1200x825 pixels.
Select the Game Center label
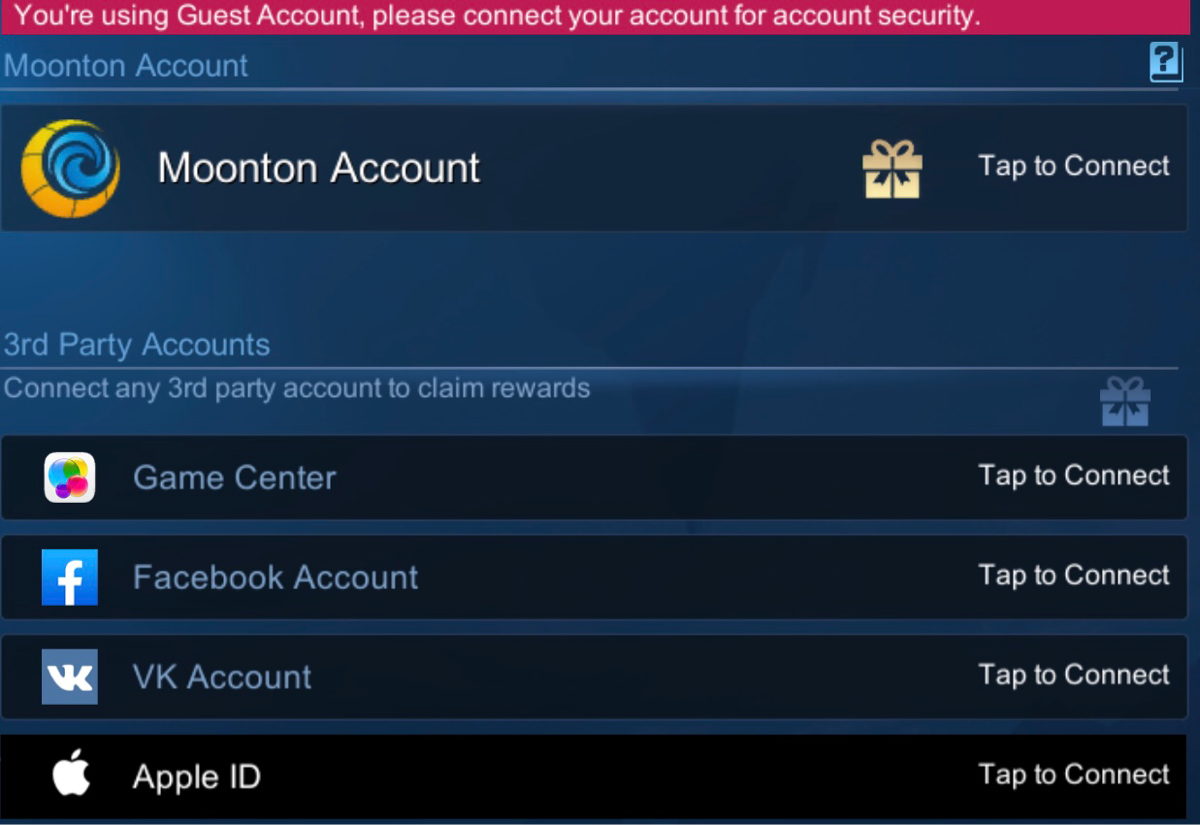(x=235, y=478)
